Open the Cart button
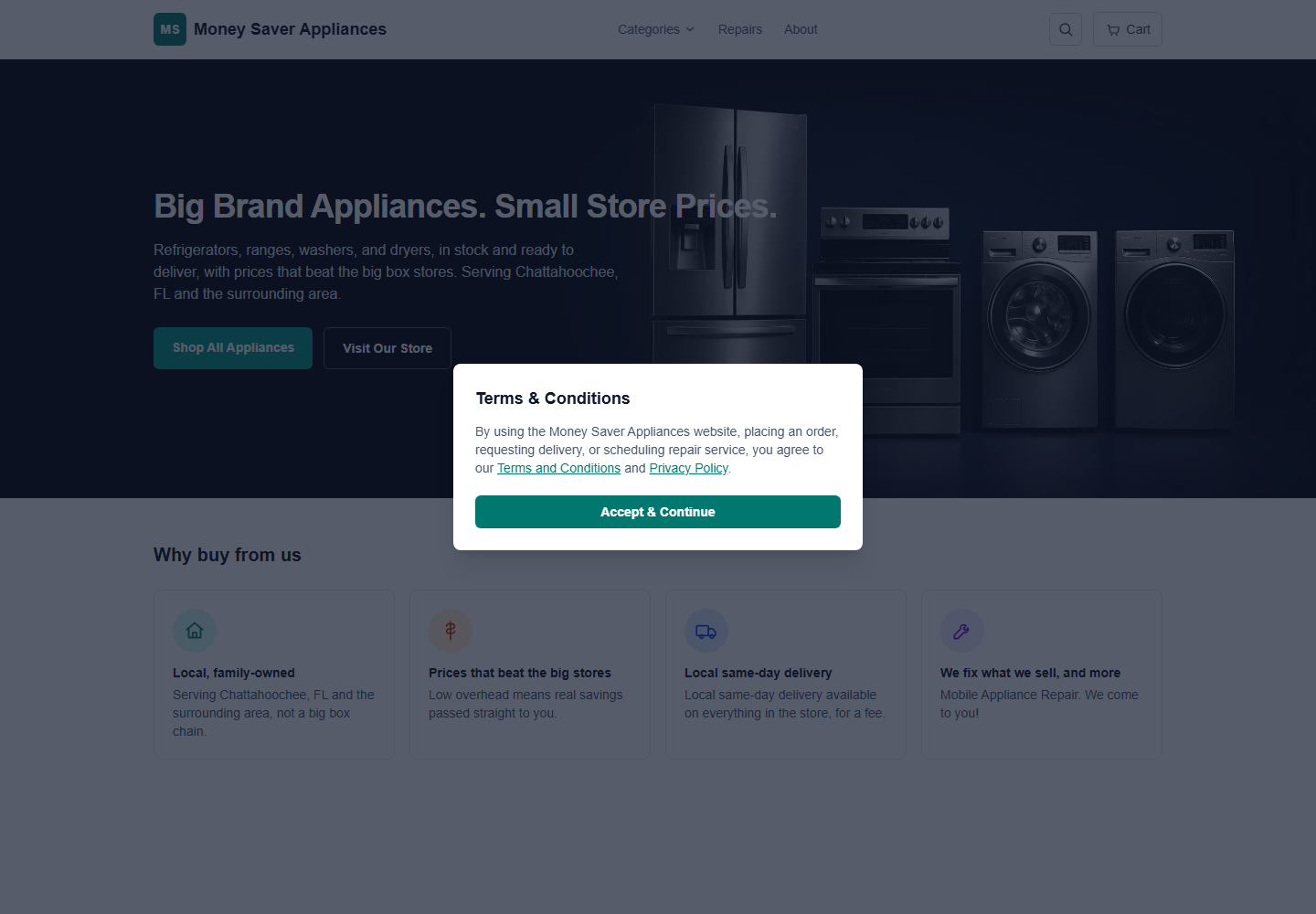Viewport: 1316px width, 914px height. pyautogui.click(x=1128, y=29)
